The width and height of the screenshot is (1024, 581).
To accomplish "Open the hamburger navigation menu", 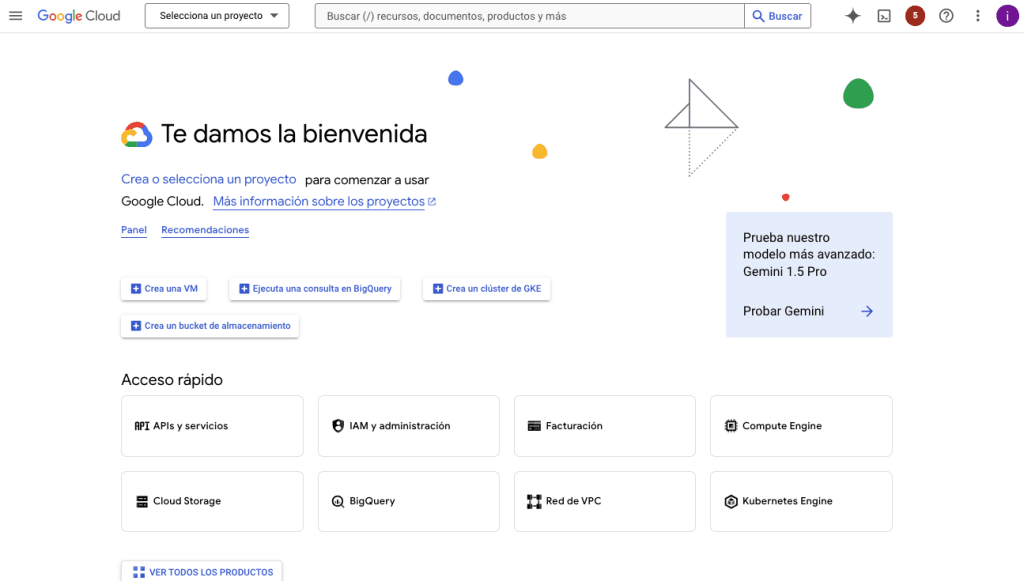I will pyautogui.click(x=16, y=16).
